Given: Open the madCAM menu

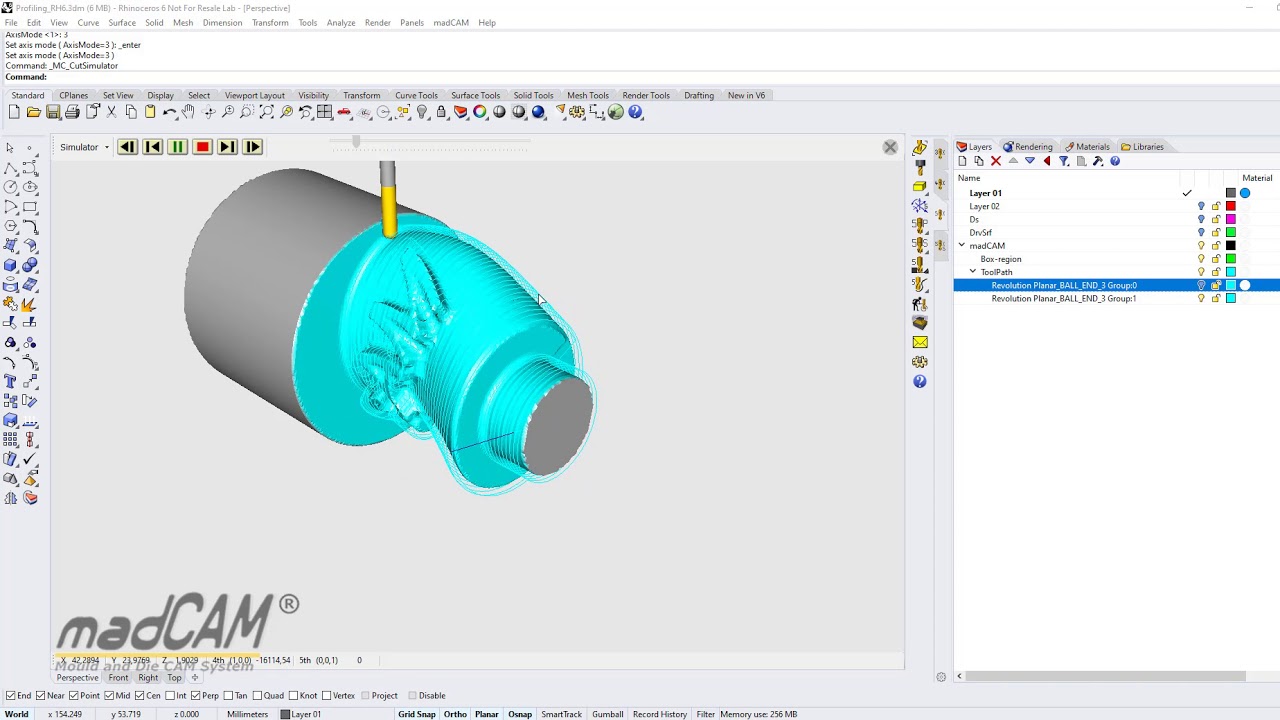Looking at the screenshot, I should coord(451,23).
